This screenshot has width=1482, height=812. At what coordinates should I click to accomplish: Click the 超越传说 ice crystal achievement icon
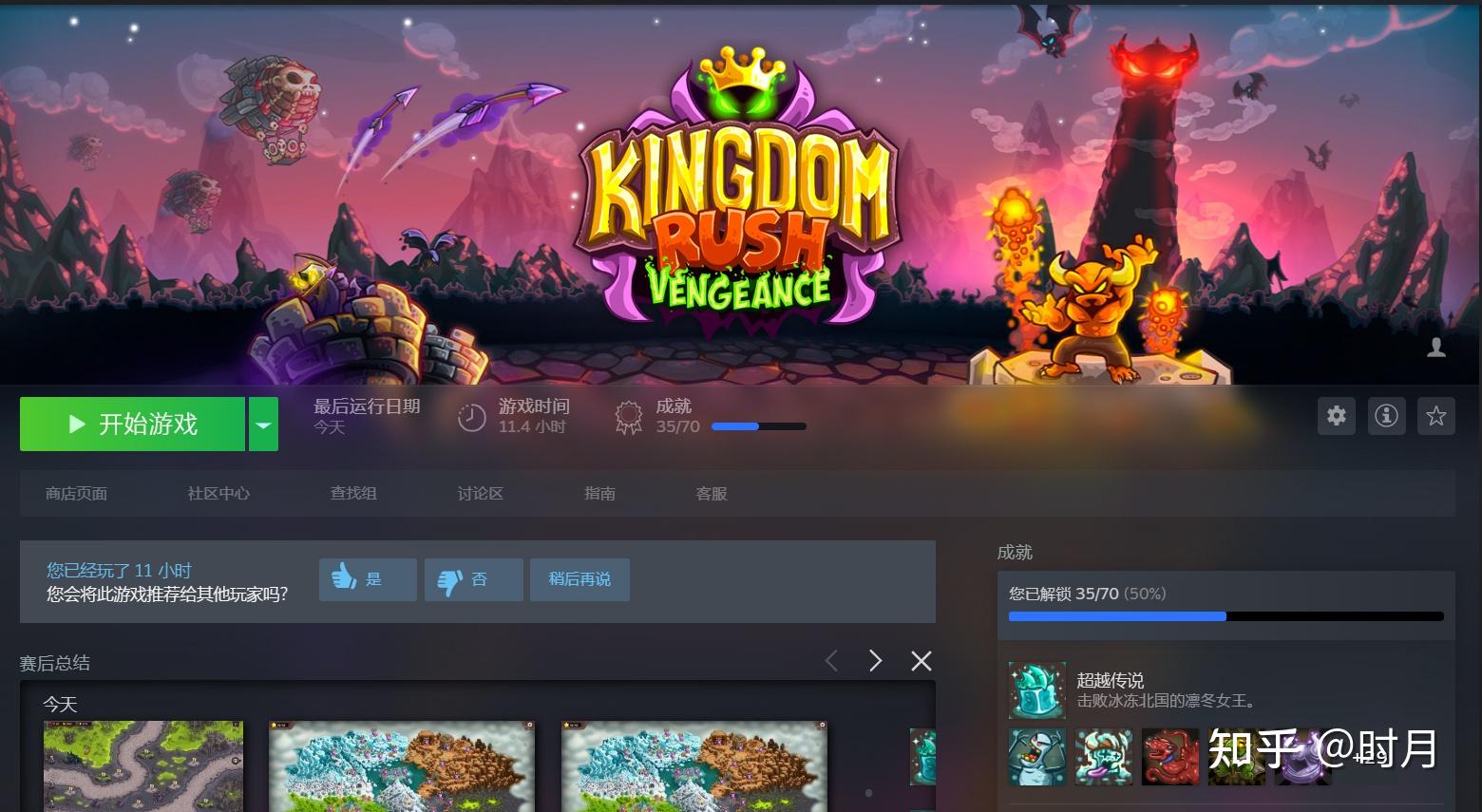tap(1037, 690)
